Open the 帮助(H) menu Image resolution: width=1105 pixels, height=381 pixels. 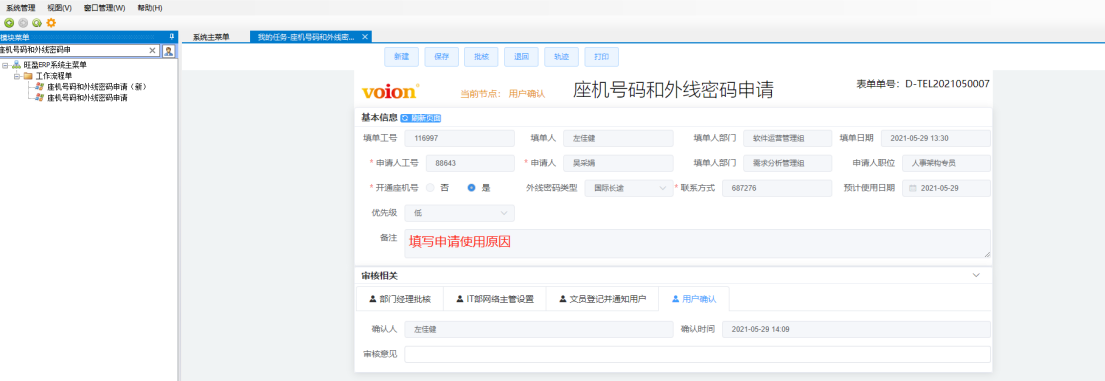(149, 8)
